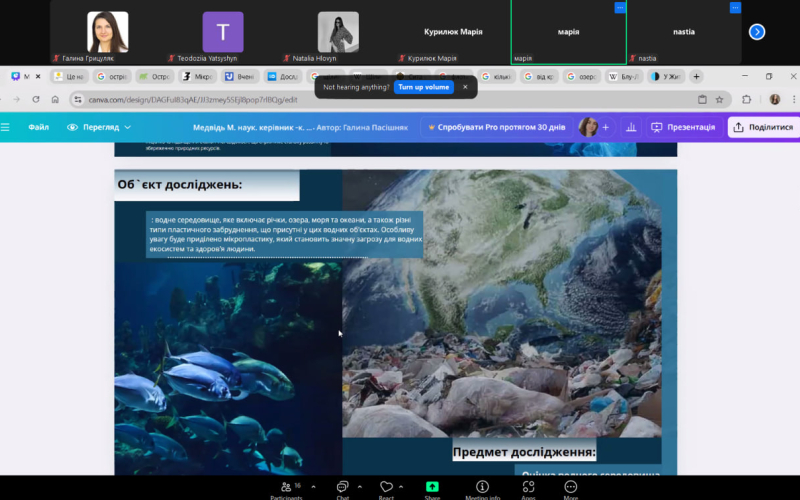Click the 'водне середовище' paragraph text box

285,234
